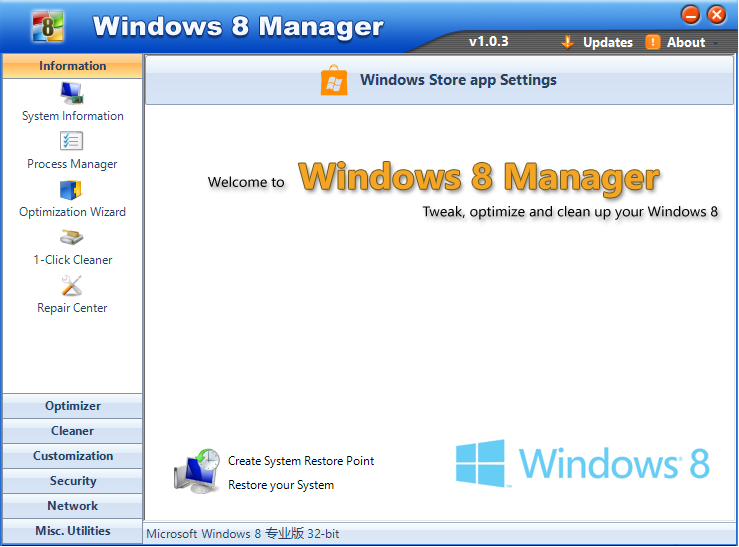Go to the Security section
Screen dimensions: 739x547
(x=73, y=481)
